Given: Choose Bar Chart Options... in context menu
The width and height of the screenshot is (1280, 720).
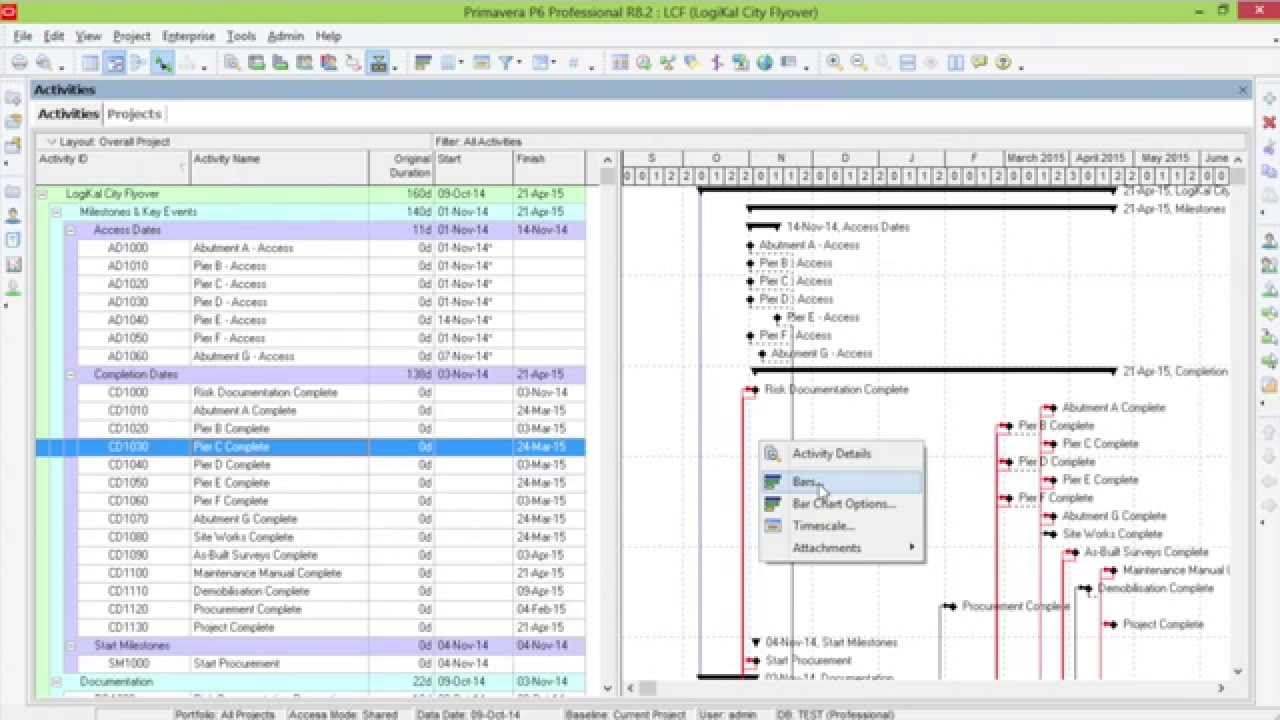Looking at the screenshot, I should (841, 504).
